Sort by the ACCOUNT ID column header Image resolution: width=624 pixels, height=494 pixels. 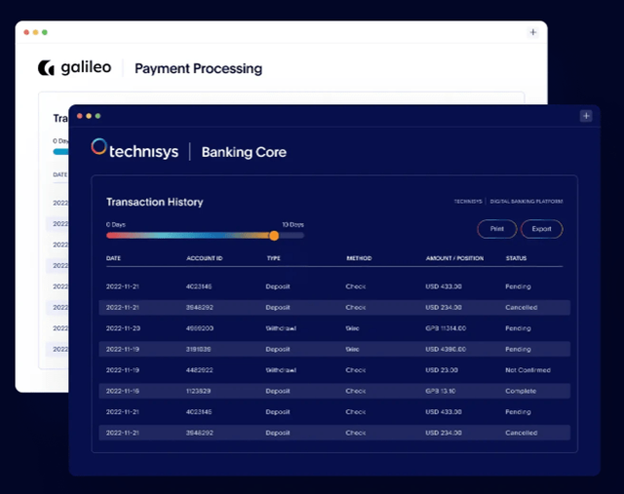pos(205,258)
